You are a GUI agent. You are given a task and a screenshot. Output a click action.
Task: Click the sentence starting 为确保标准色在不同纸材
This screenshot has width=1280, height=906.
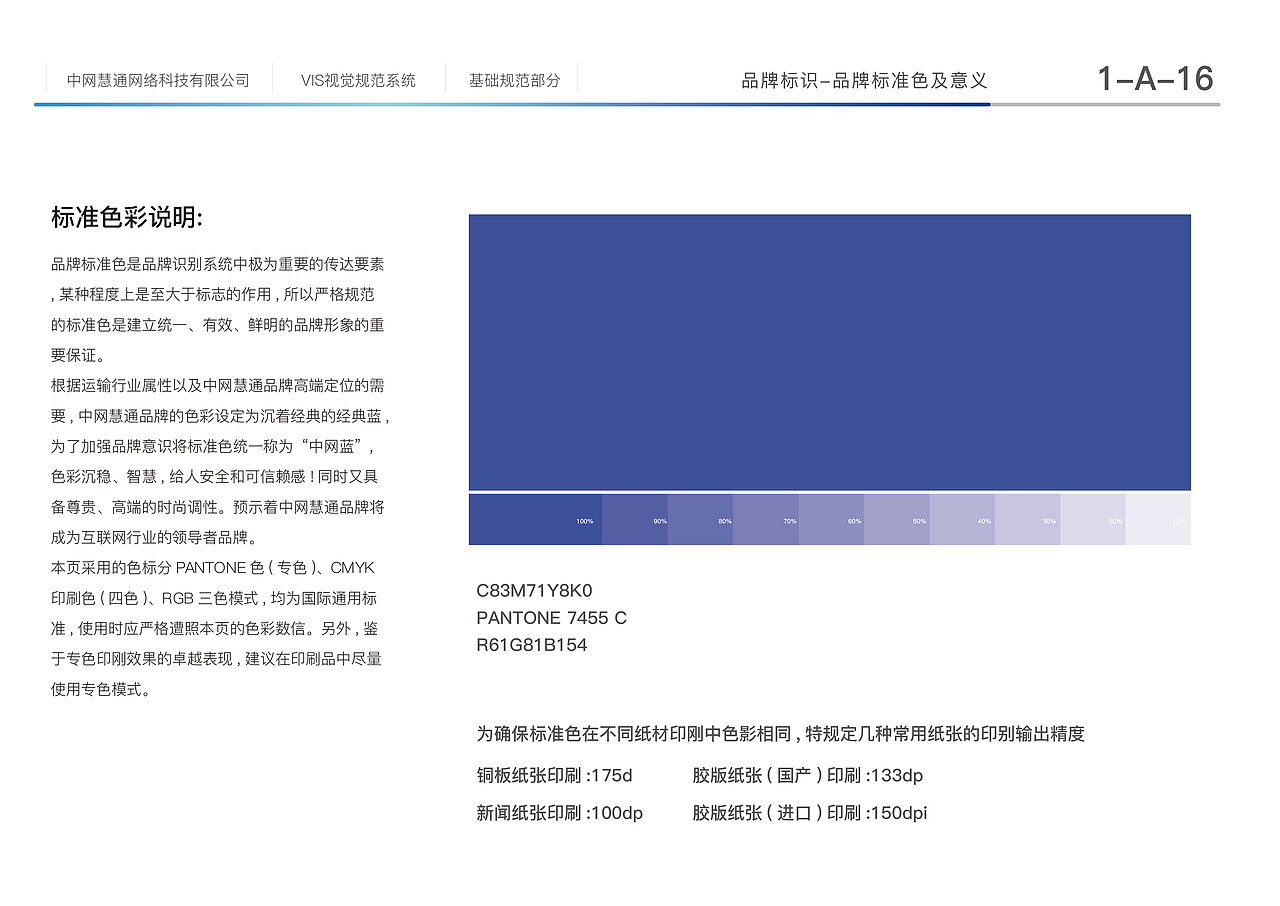pyautogui.click(x=780, y=734)
